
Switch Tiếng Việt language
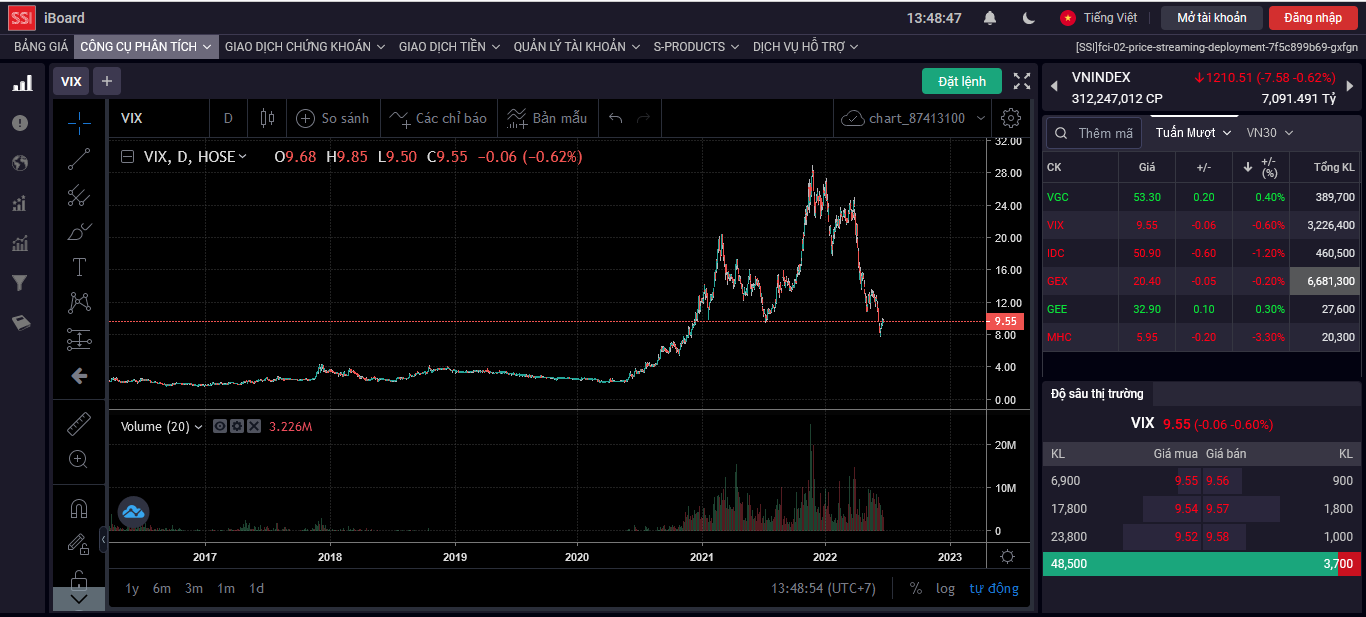click(1099, 18)
